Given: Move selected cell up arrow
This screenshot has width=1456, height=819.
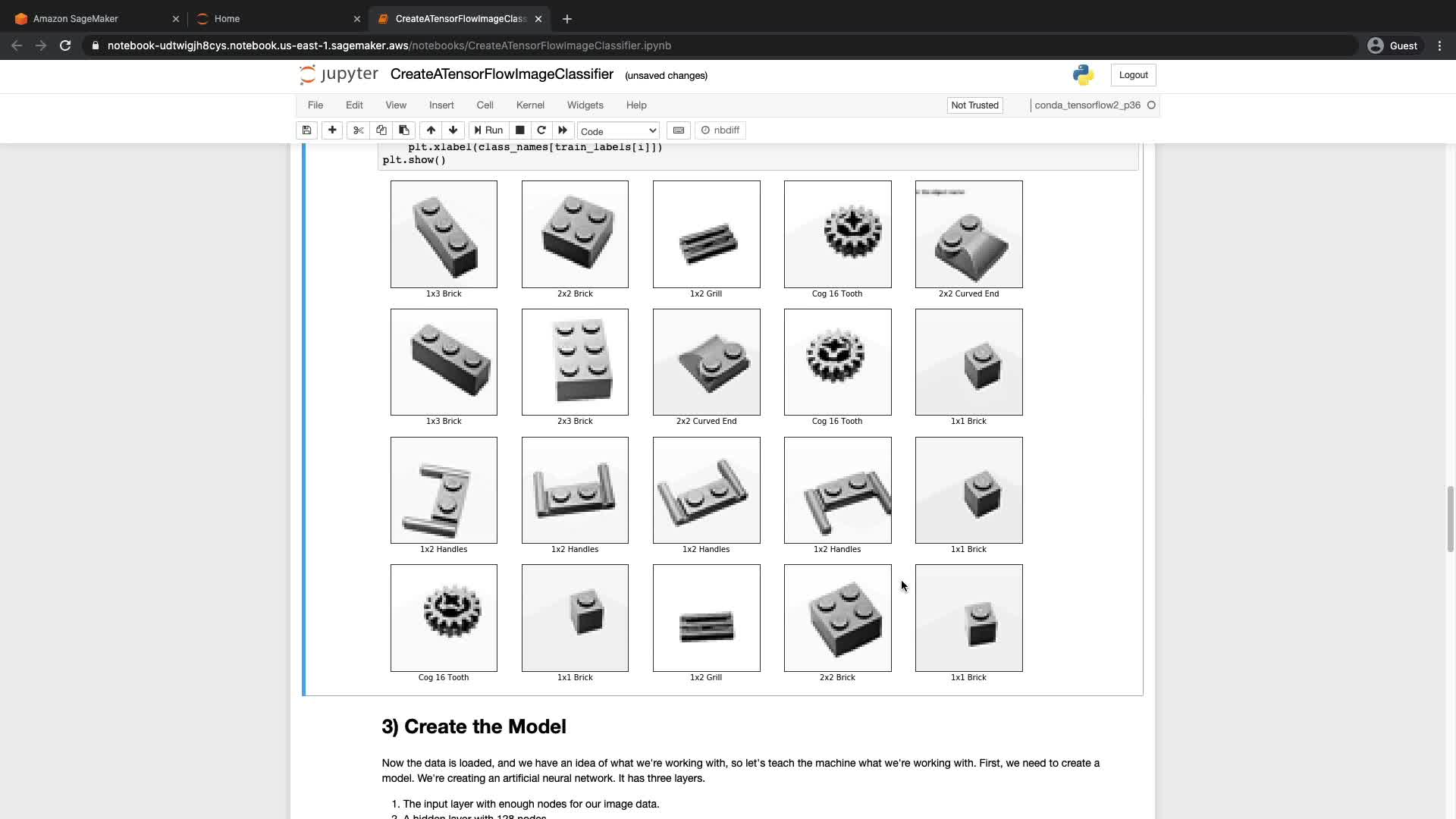Looking at the screenshot, I should coord(431,130).
